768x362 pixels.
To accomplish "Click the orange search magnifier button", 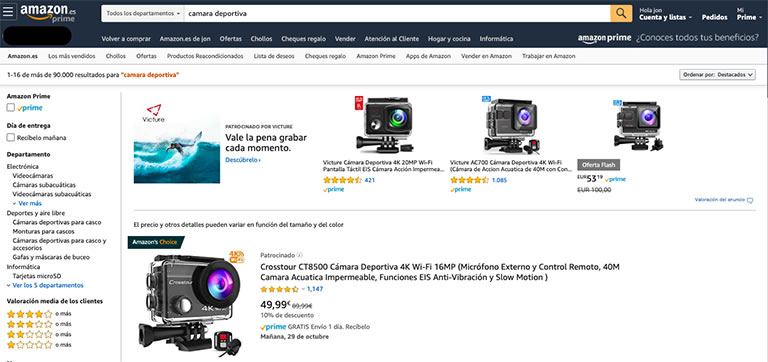I will pyautogui.click(x=621, y=14).
